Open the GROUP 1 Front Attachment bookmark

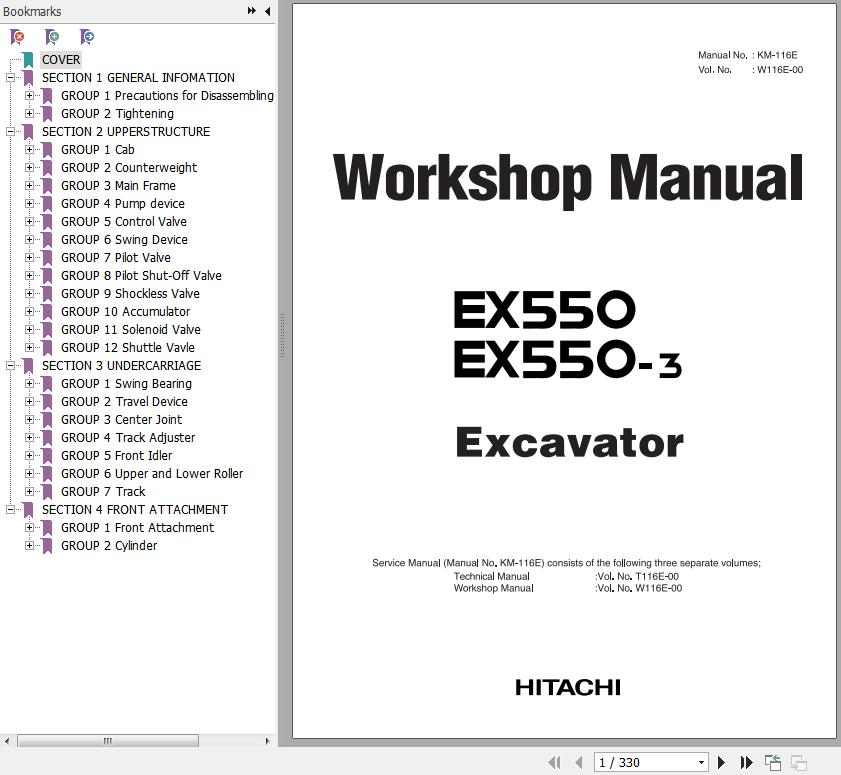137,528
